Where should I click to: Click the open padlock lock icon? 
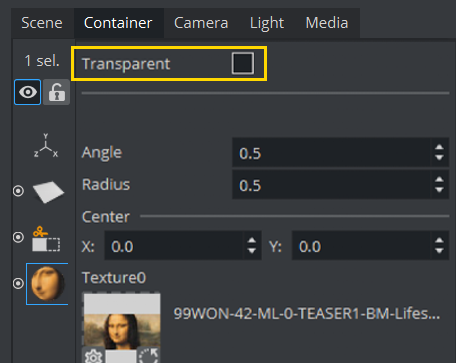click(57, 92)
